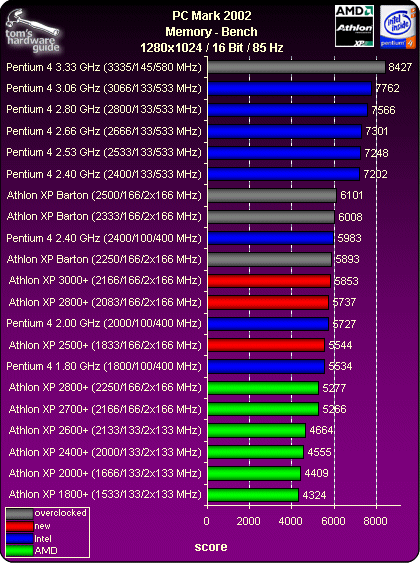This screenshot has width=420, height=563.
Task: Click the overclocked legend text
Action: point(60,513)
